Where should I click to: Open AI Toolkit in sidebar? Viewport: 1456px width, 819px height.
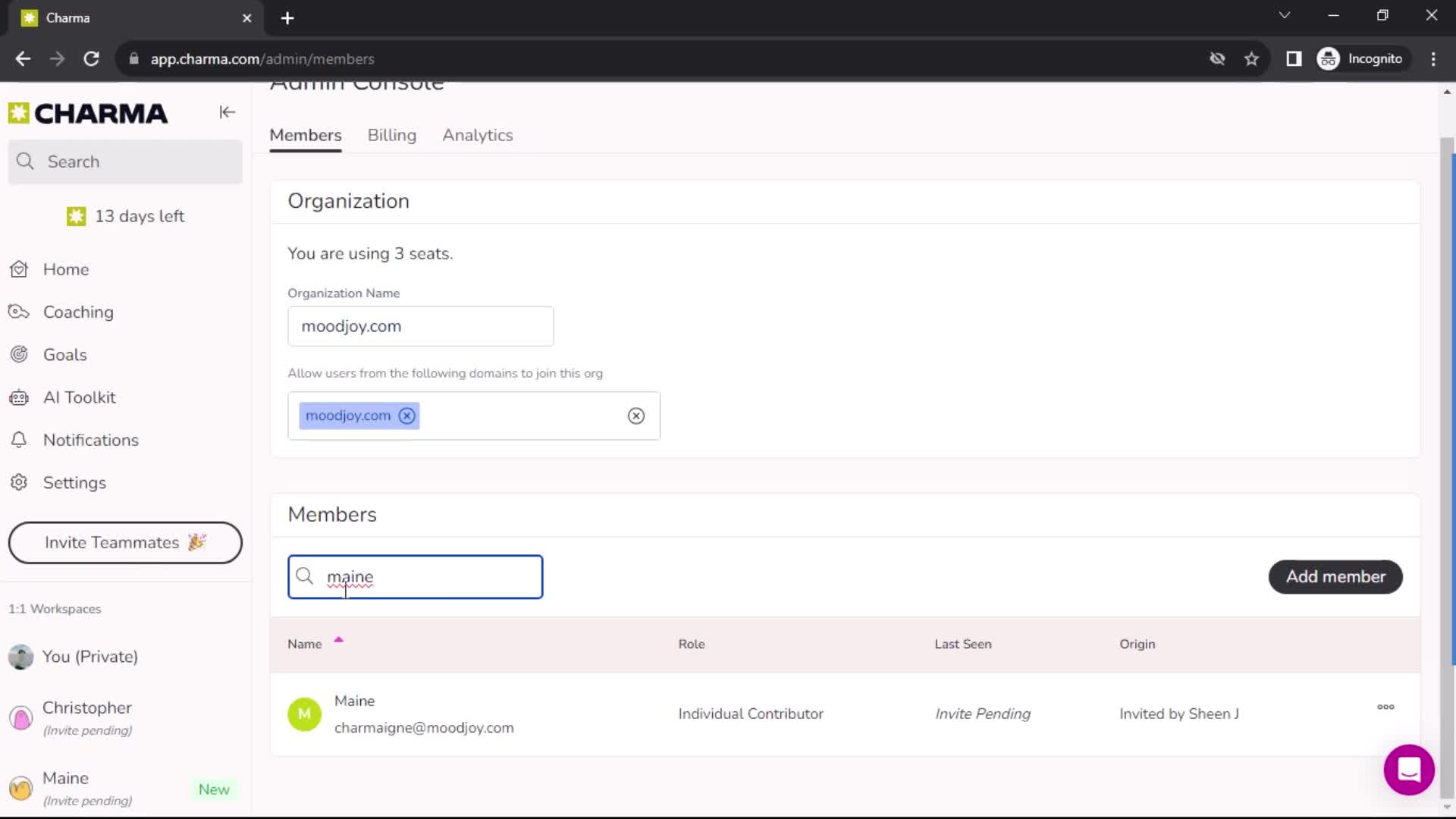click(x=79, y=397)
